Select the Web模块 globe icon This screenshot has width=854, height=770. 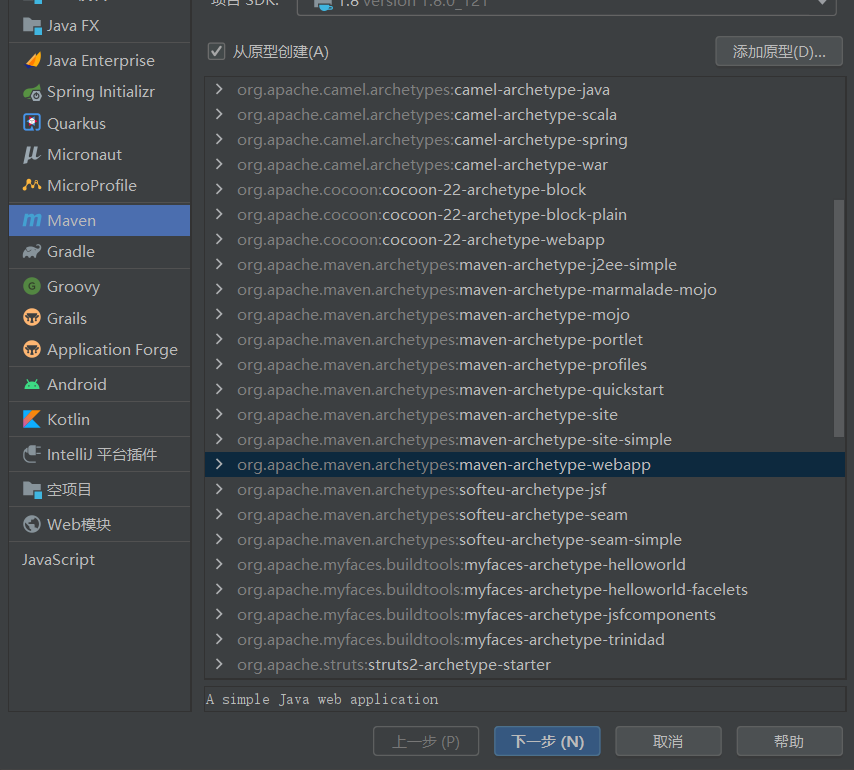tap(32, 524)
